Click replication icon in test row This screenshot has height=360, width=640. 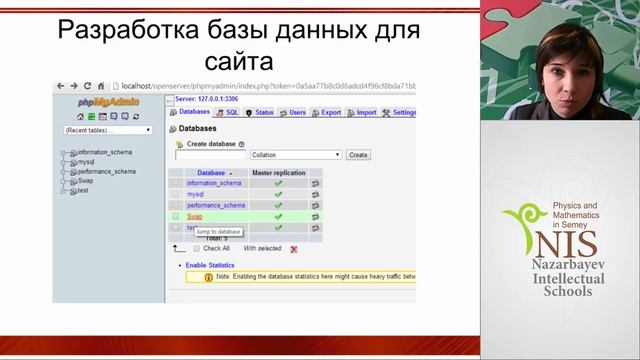click(x=316, y=228)
